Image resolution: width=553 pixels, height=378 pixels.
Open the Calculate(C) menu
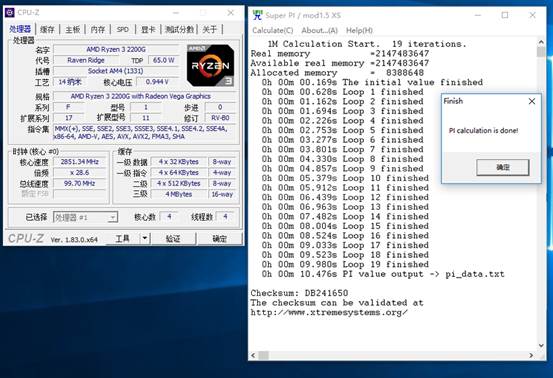pos(273,30)
